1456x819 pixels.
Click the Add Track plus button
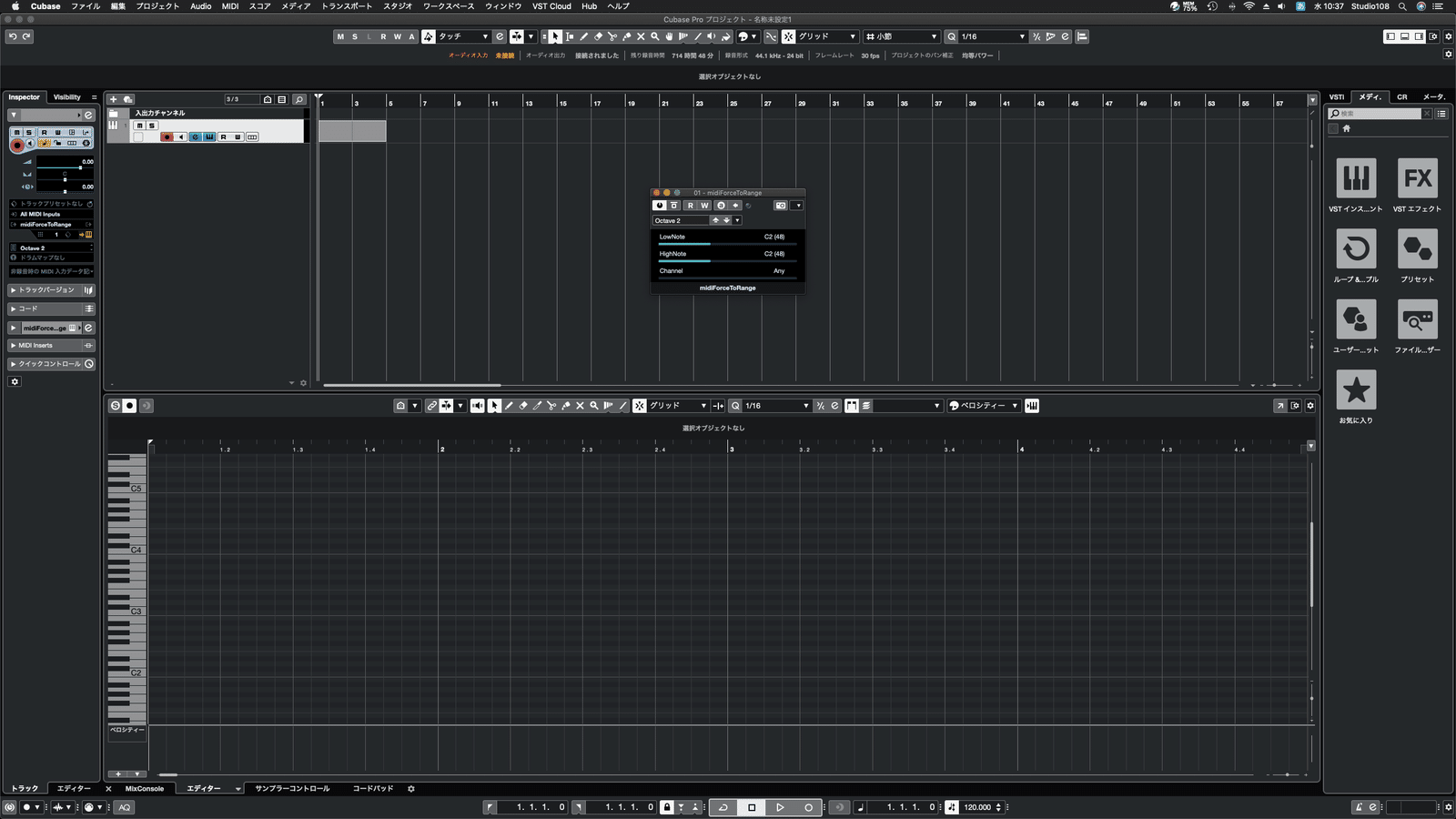pyautogui.click(x=113, y=99)
